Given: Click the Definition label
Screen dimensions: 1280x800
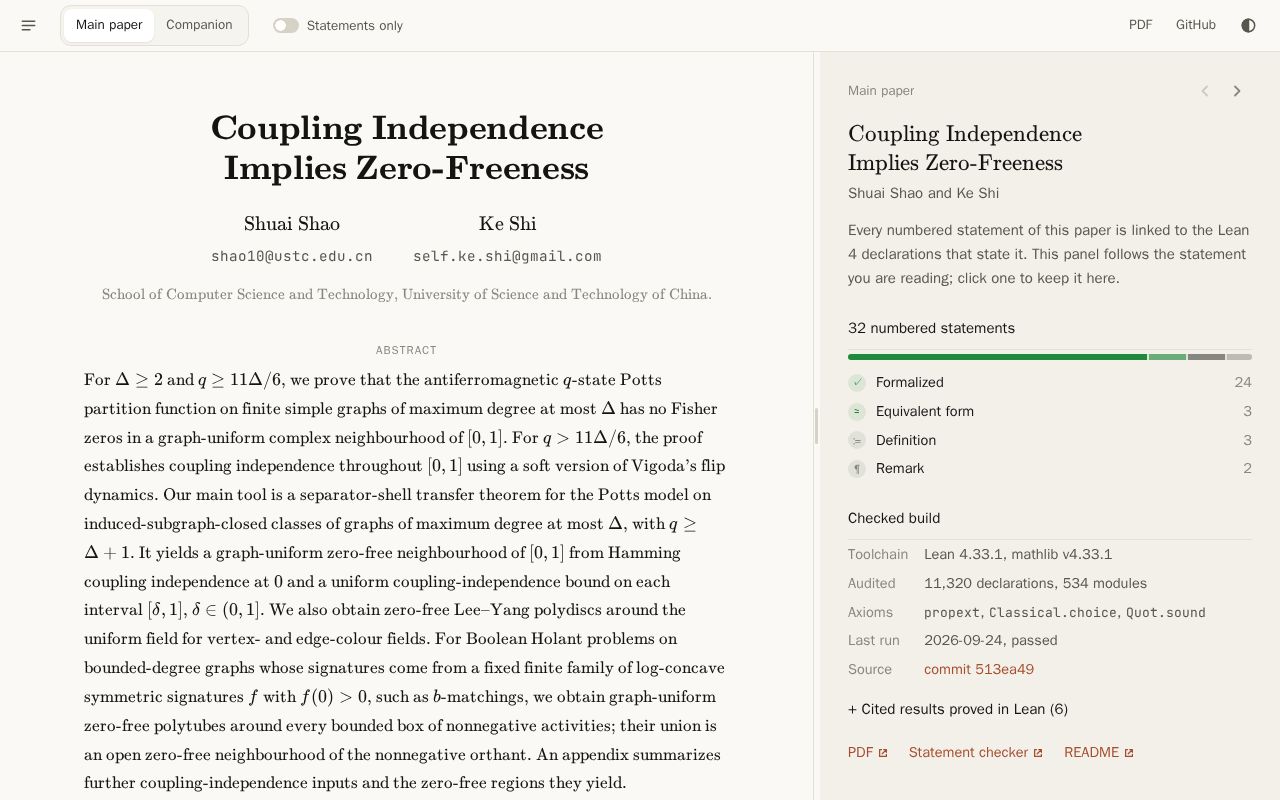Looking at the screenshot, I should (x=906, y=440).
